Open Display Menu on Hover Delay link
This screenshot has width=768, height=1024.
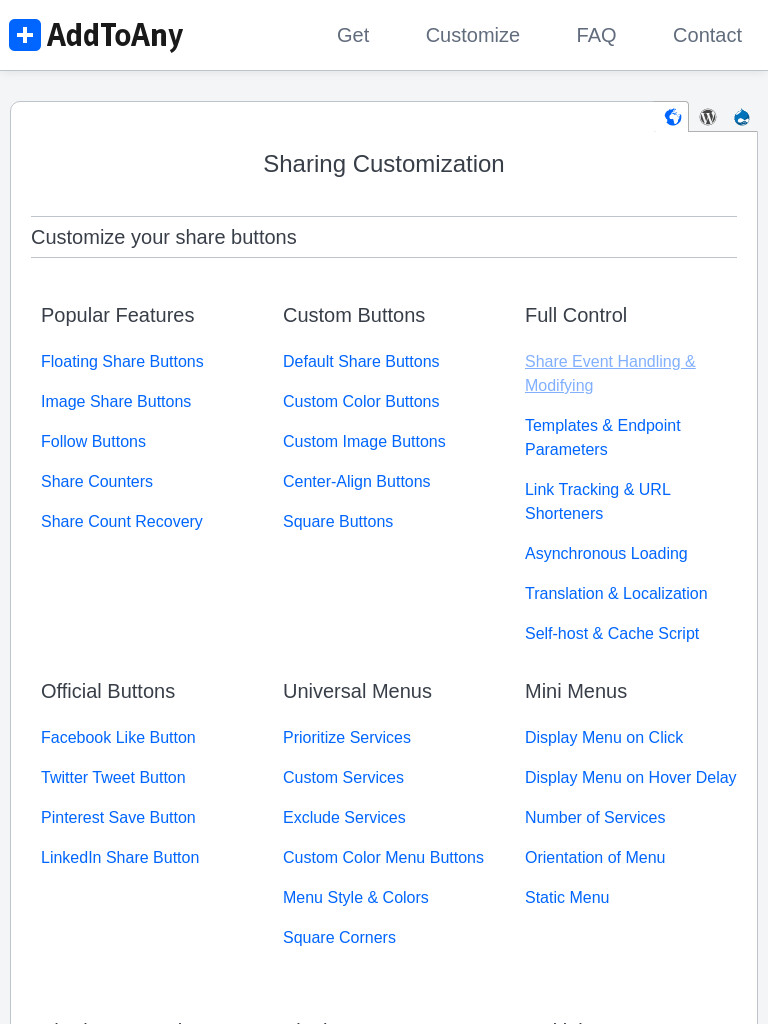click(x=631, y=777)
